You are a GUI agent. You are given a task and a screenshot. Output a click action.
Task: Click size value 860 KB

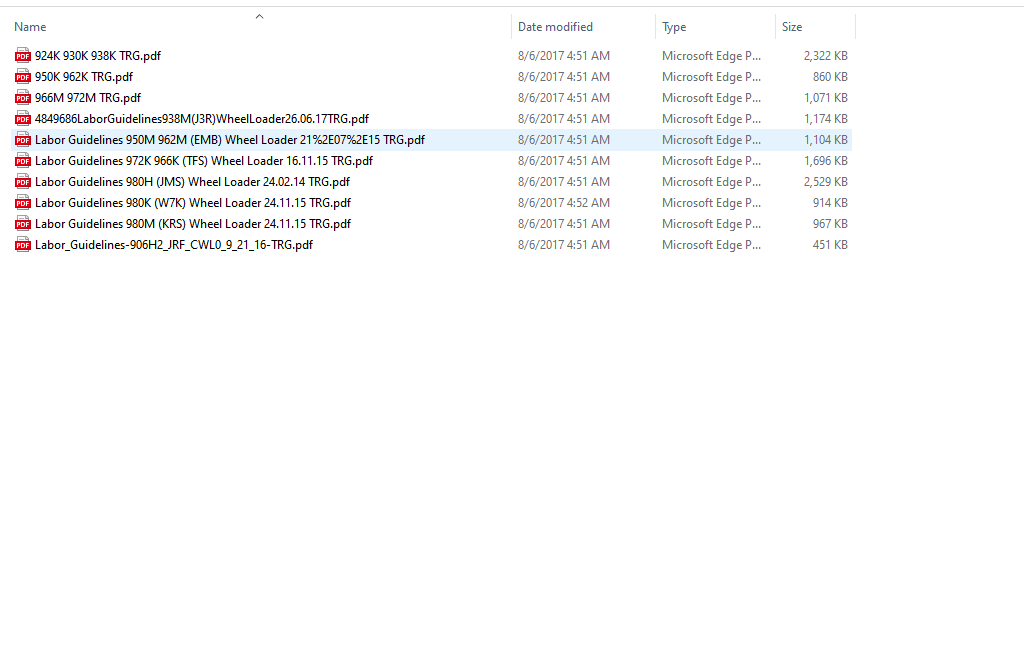coord(830,77)
